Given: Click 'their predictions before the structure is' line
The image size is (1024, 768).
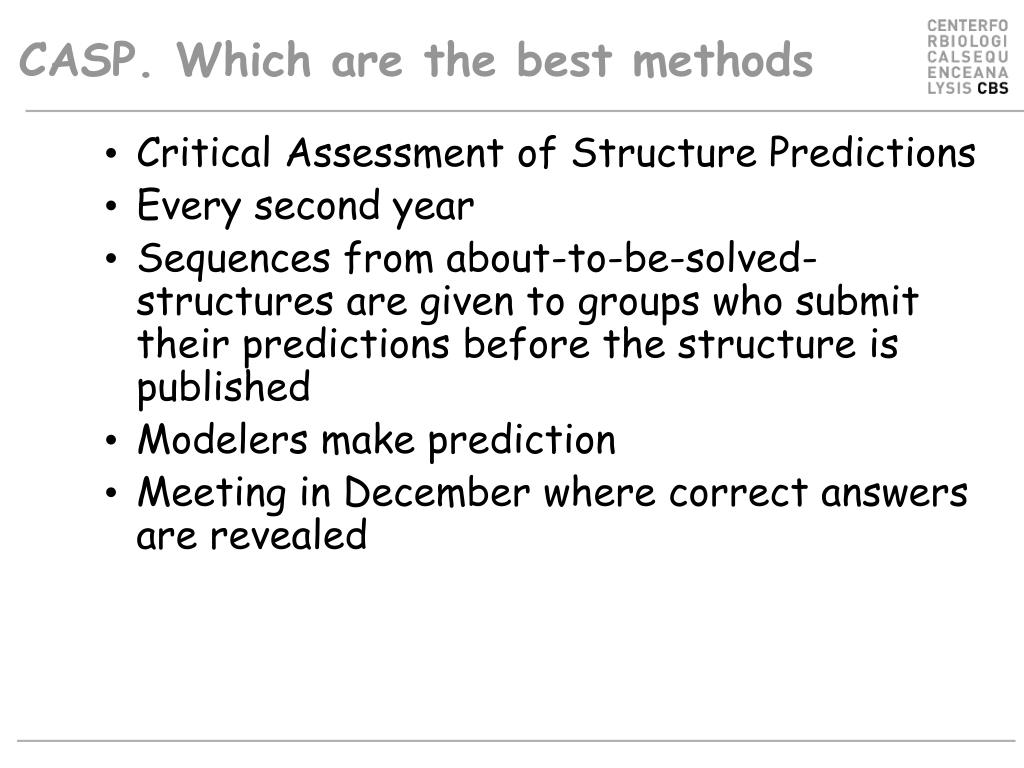Looking at the screenshot, I should (517, 345).
